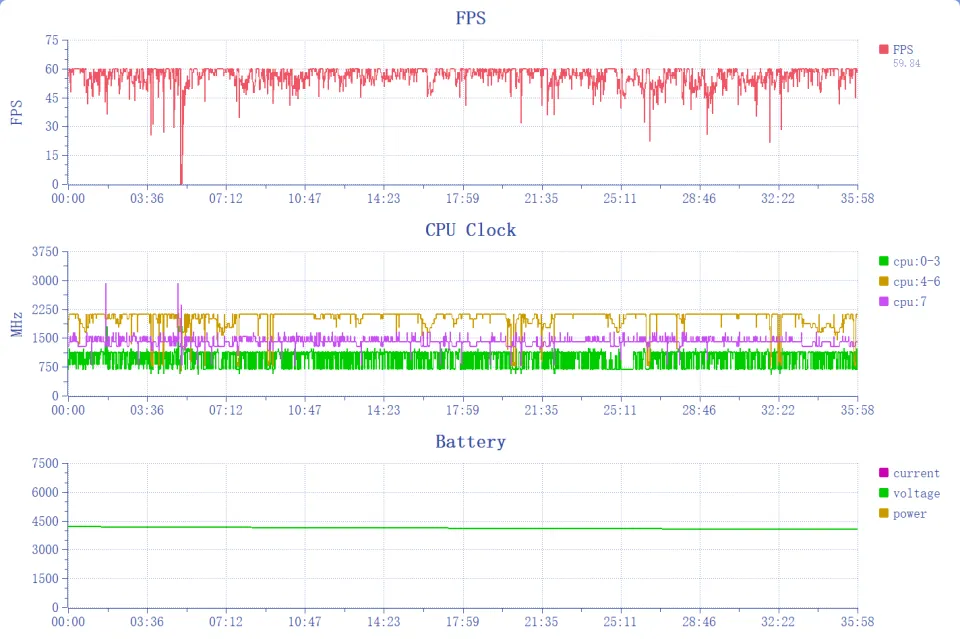This screenshot has width=960, height=639.
Task: Click the magenta current legend swatch
Action: (x=883, y=473)
